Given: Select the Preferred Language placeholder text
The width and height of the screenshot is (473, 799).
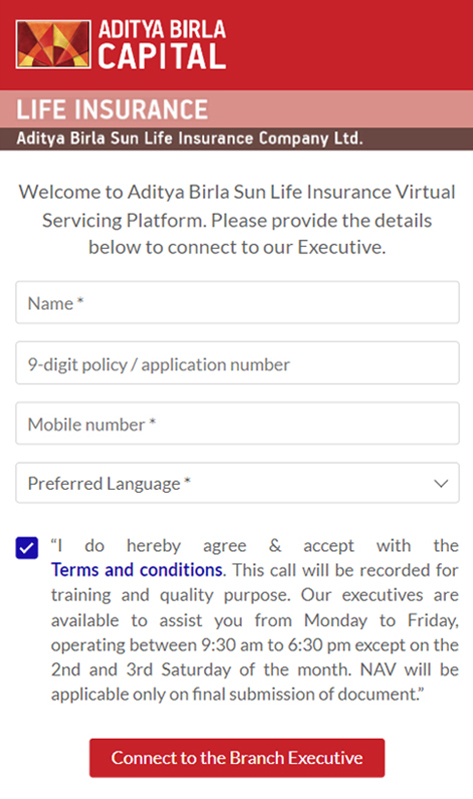Looking at the screenshot, I should click(109, 484).
